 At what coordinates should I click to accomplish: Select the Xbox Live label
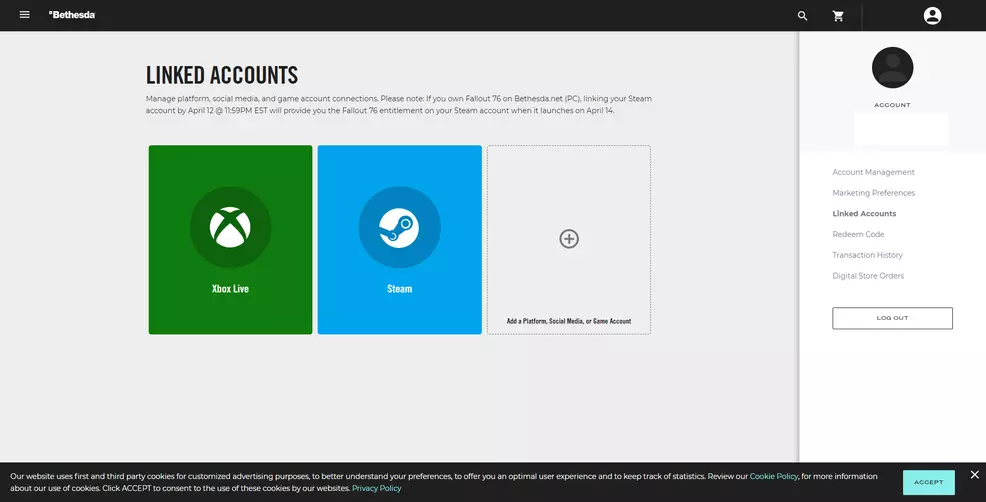tap(230, 289)
